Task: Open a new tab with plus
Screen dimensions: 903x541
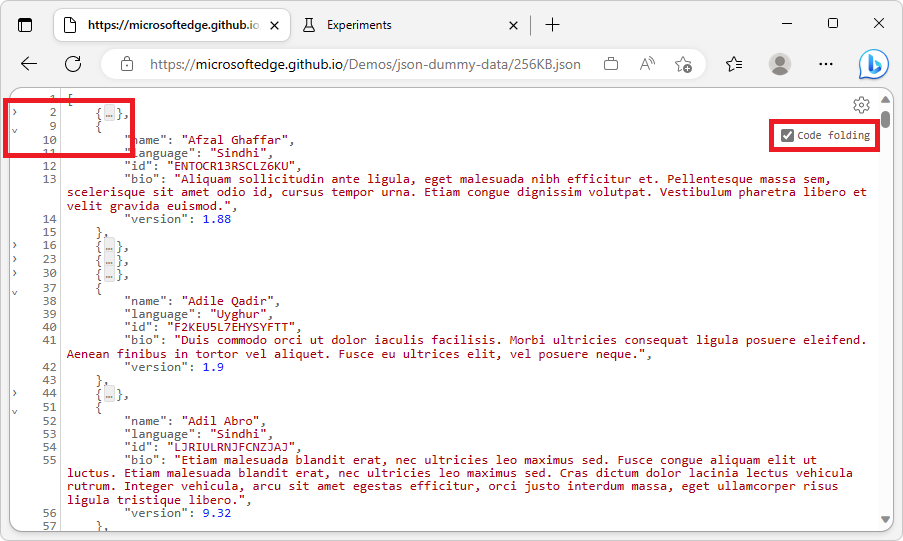Action: point(552,25)
